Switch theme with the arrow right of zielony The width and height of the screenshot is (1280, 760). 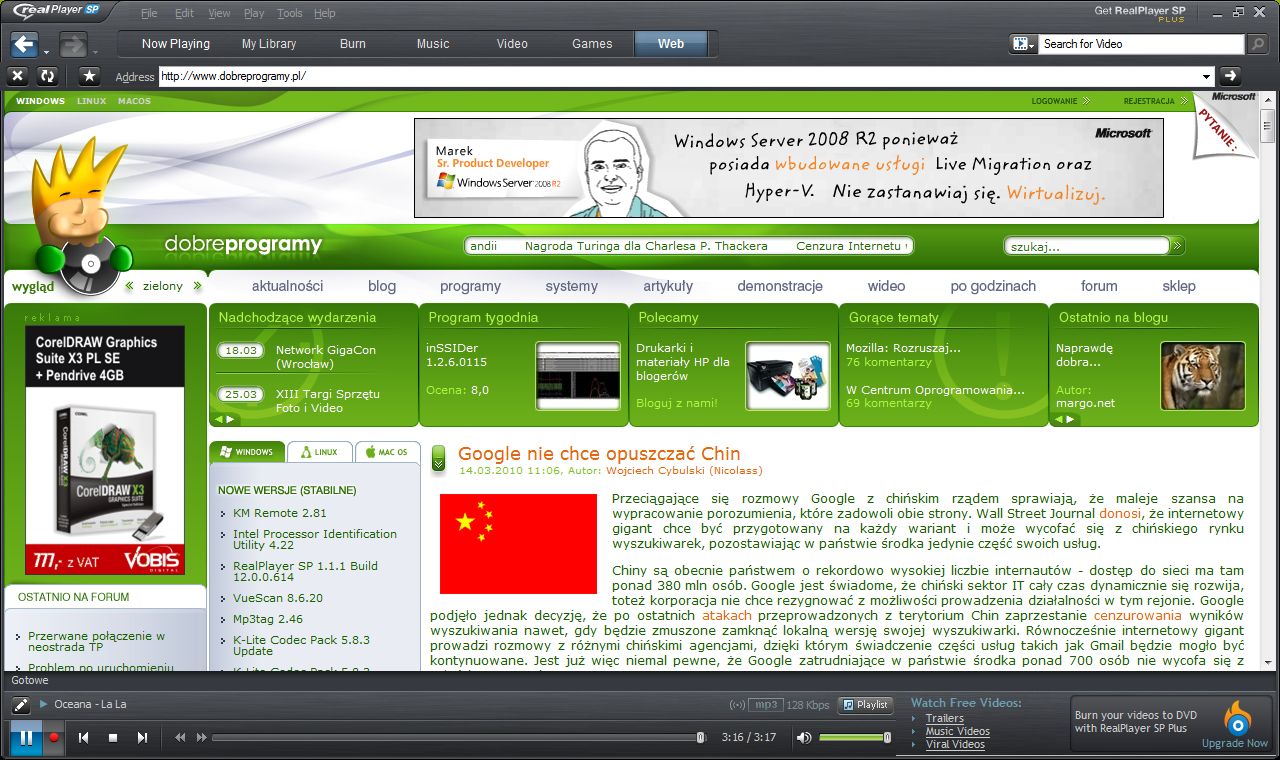[197, 286]
